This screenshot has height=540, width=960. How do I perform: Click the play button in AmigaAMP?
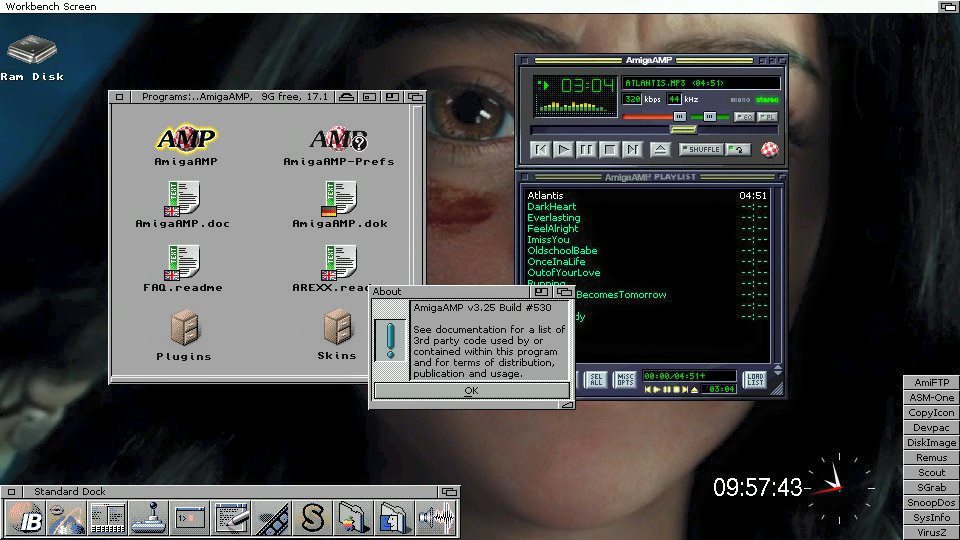(x=563, y=149)
